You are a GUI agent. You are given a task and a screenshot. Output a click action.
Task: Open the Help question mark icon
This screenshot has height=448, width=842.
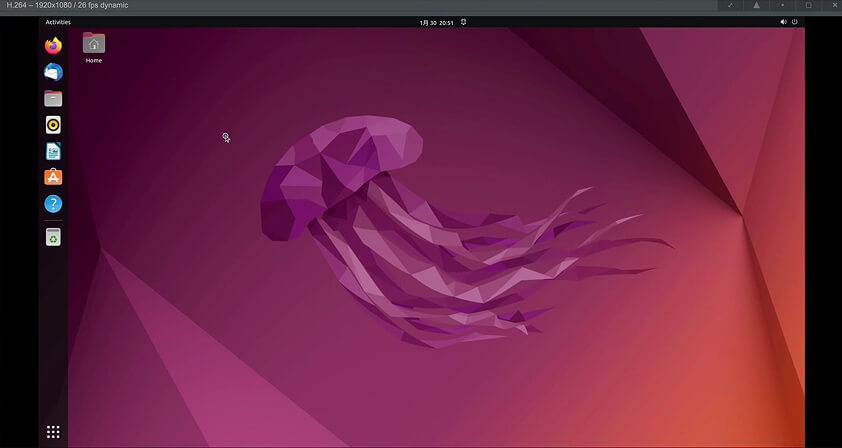click(53, 204)
